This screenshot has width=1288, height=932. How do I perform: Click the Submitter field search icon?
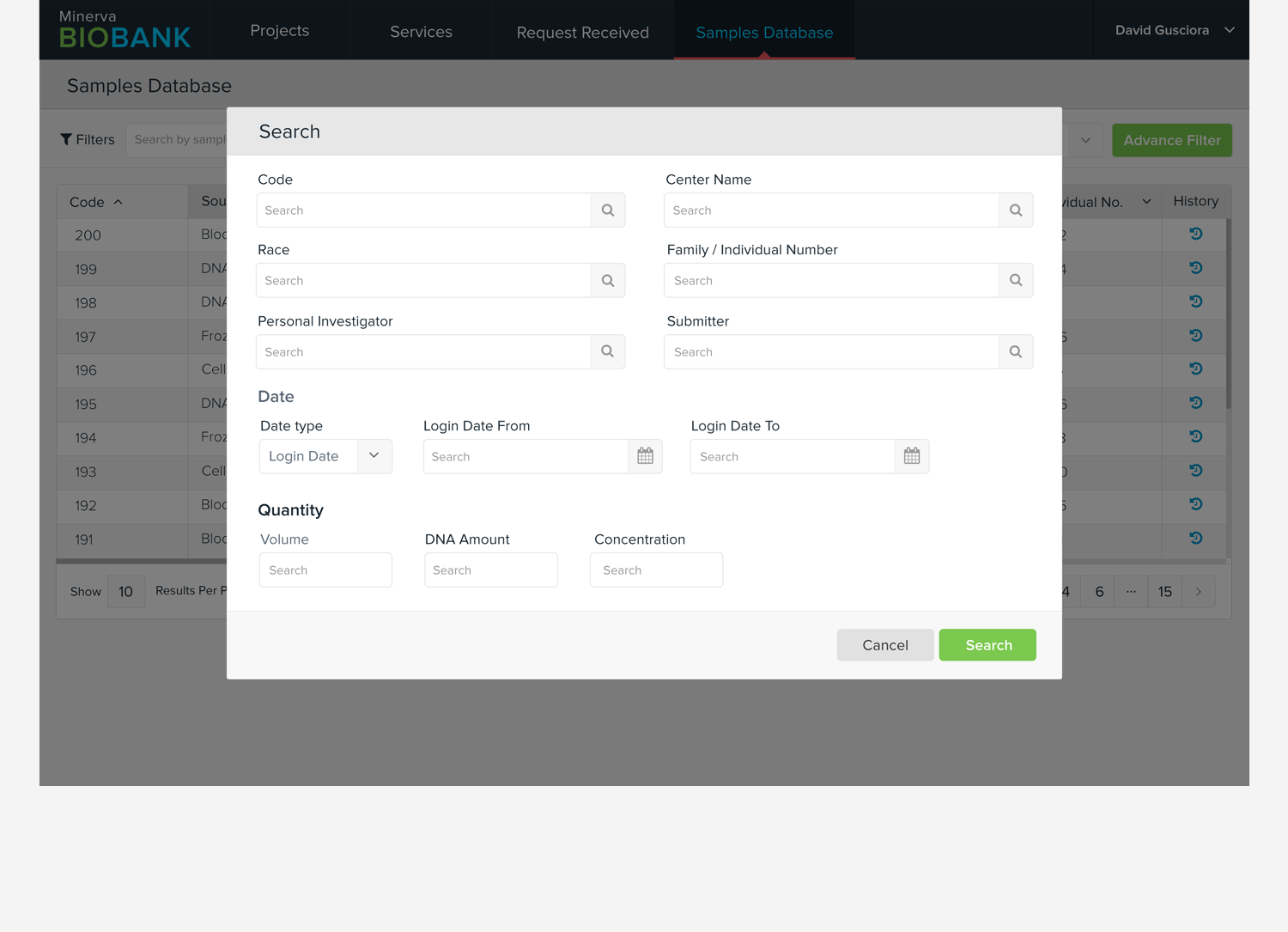point(1016,352)
